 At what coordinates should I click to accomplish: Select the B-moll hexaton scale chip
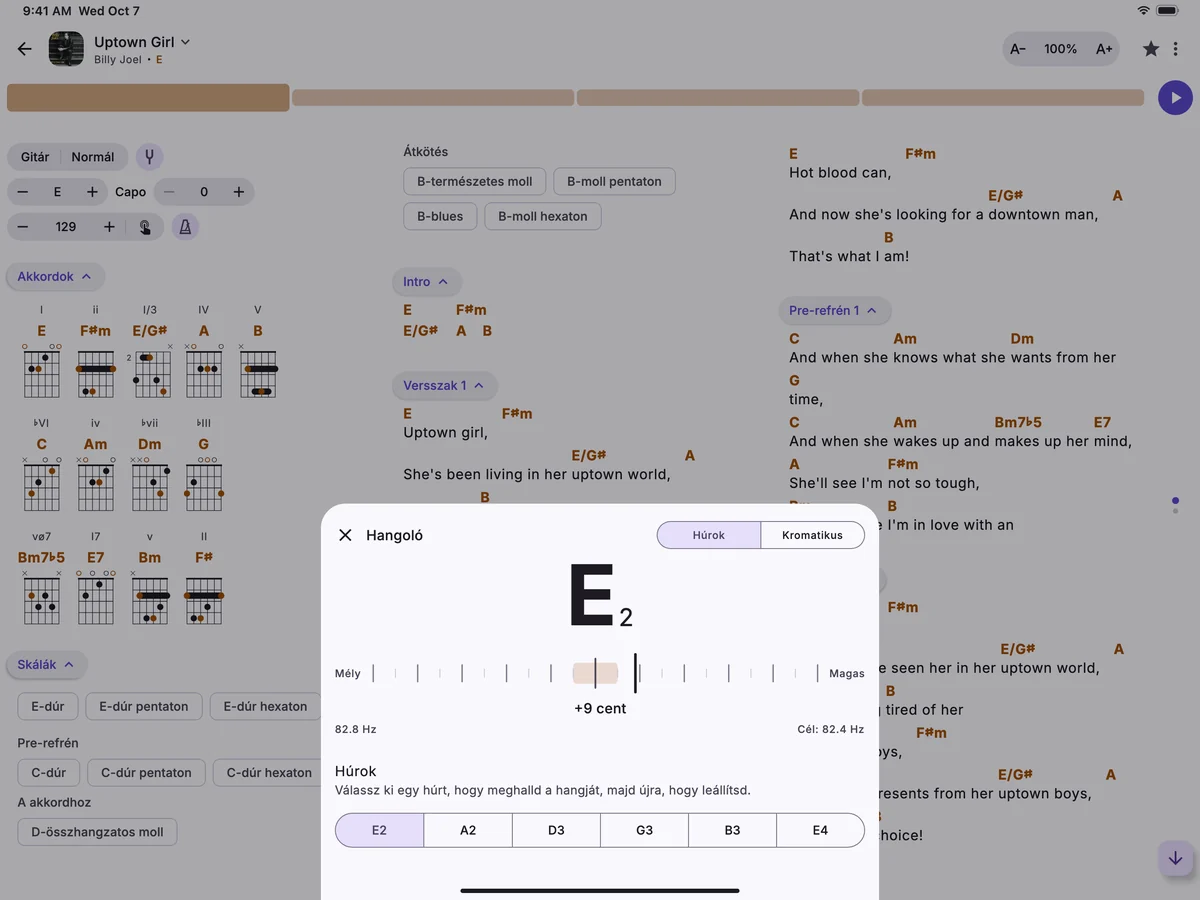[543, 216]
